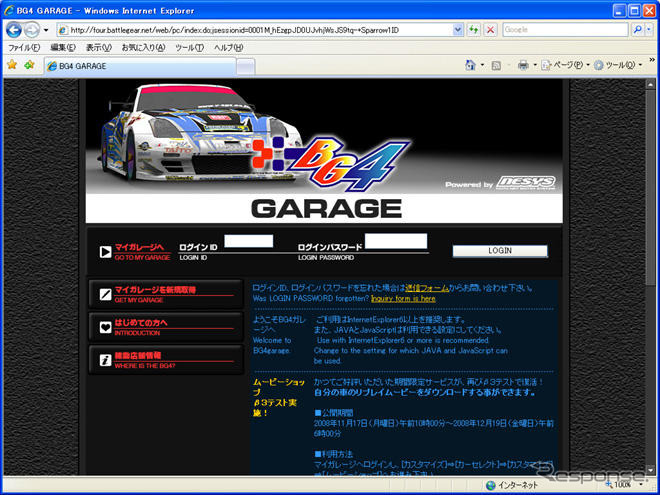660x495 pixels.
Task: Click the ■公開期間 heading text
Action: (334, 413)
